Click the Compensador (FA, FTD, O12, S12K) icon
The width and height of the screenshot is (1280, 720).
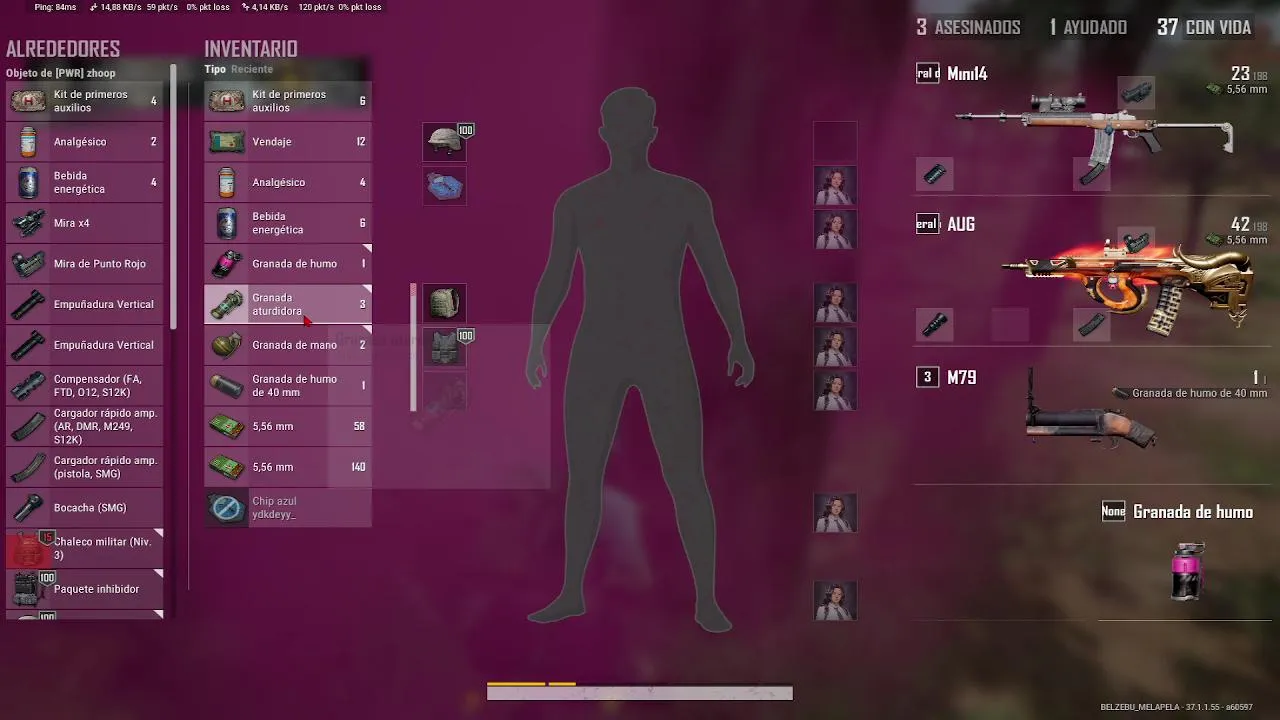point(28,386)
